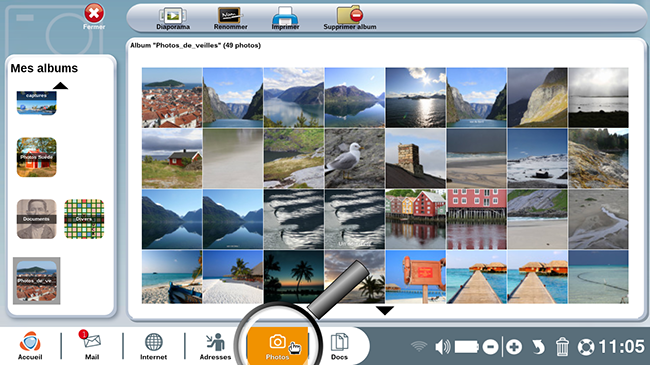Open boat on tropical beach photo
The image size is (650, 365).
(172, 277)
